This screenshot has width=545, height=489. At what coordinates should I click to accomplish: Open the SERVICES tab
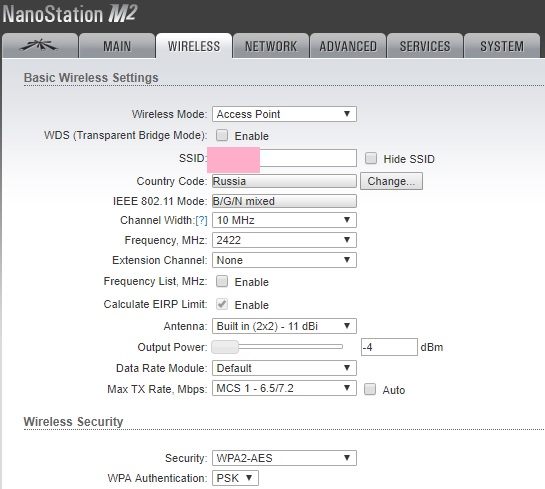(425, 46)
